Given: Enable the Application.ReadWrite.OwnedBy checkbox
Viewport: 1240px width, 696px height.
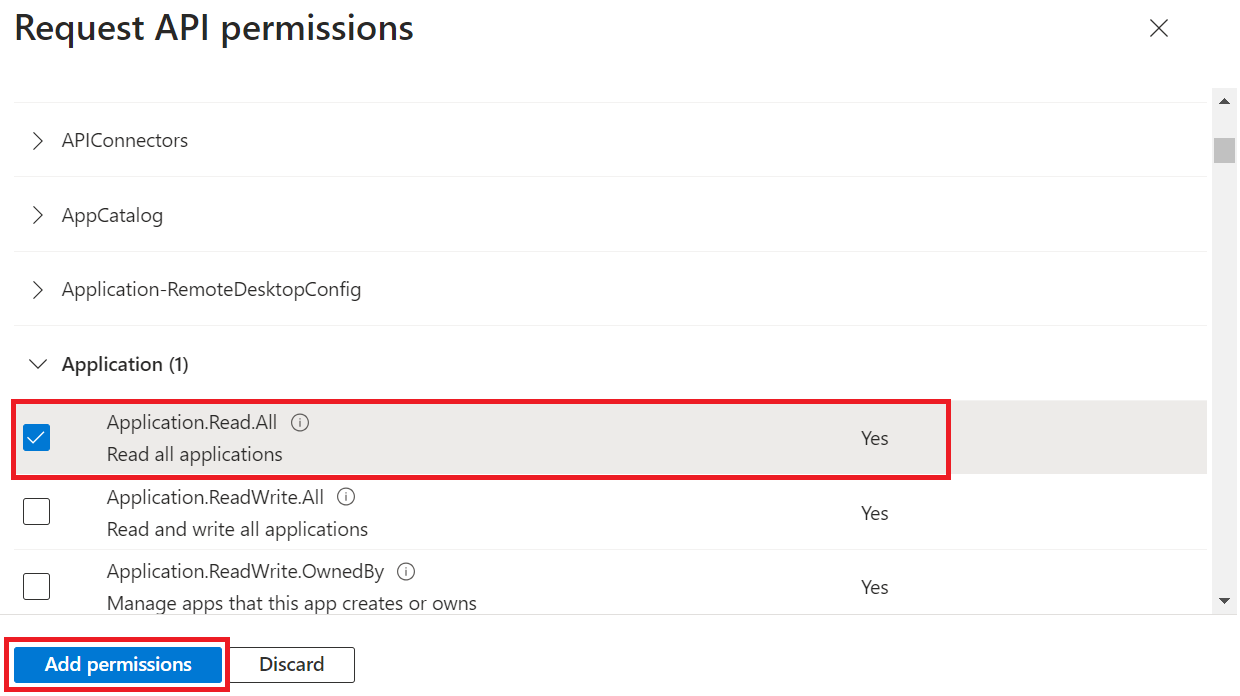Looking at the screenshot, I should (36, 586).
